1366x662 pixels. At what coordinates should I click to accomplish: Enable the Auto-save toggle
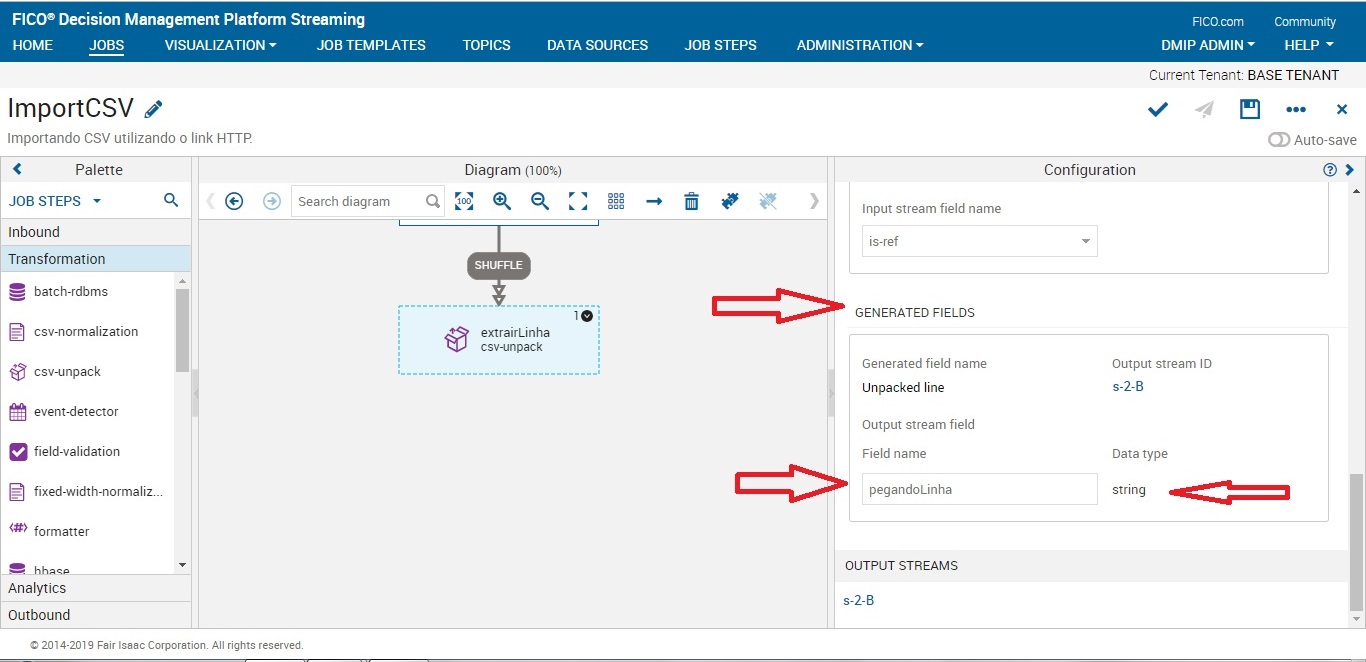pyautogui.click(x=1279, y=140)
